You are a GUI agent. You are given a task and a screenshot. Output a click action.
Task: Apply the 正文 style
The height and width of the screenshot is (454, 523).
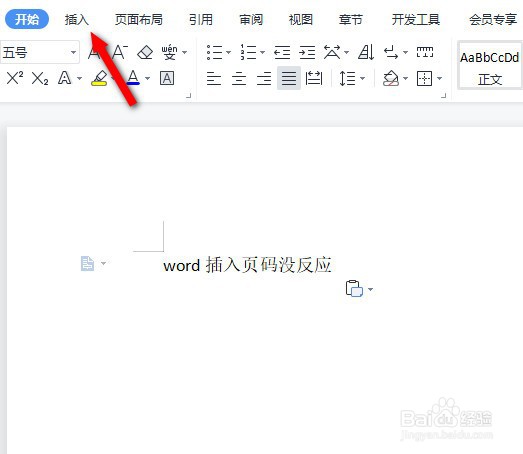coord(490,65)
